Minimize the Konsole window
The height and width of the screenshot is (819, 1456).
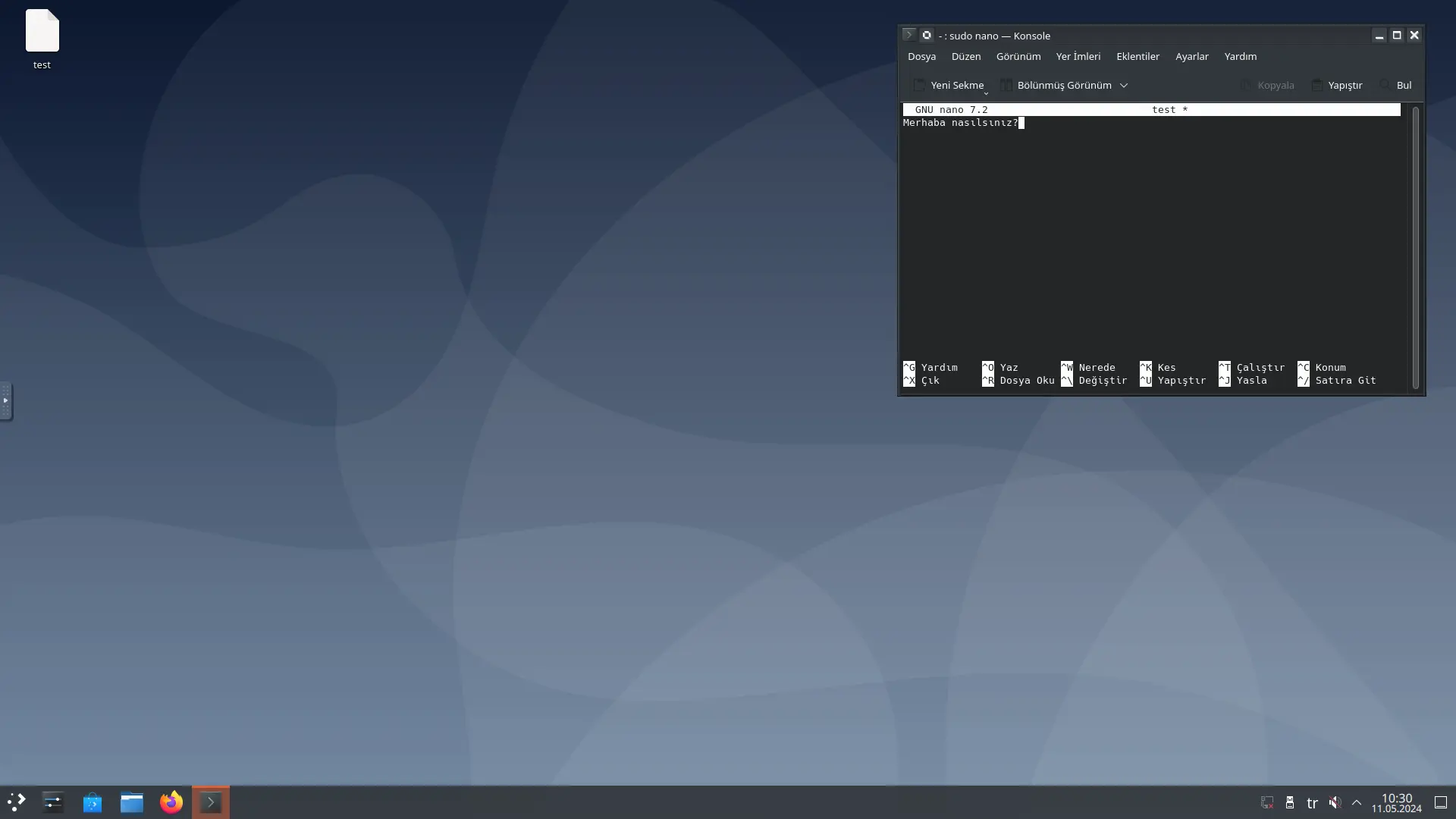(1379, 36)
